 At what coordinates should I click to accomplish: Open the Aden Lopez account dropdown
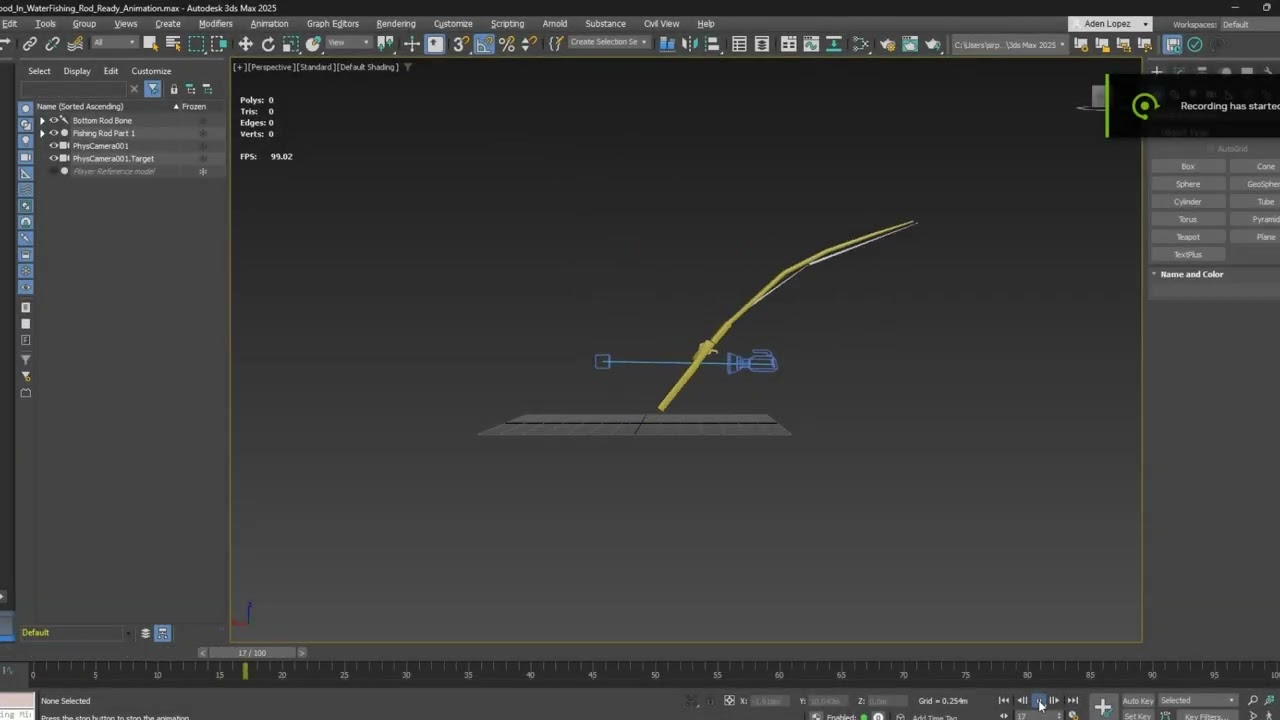coord(1111,24)
